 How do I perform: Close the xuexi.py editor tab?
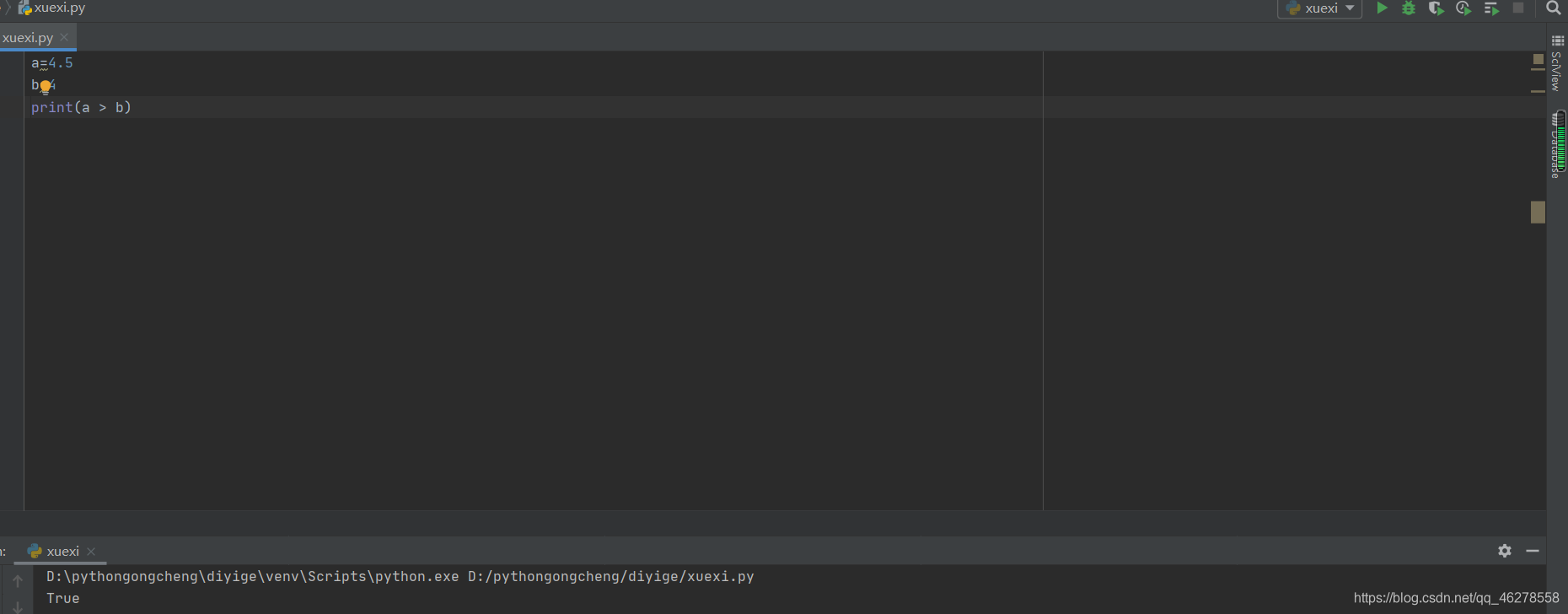[x=64, y=37]
